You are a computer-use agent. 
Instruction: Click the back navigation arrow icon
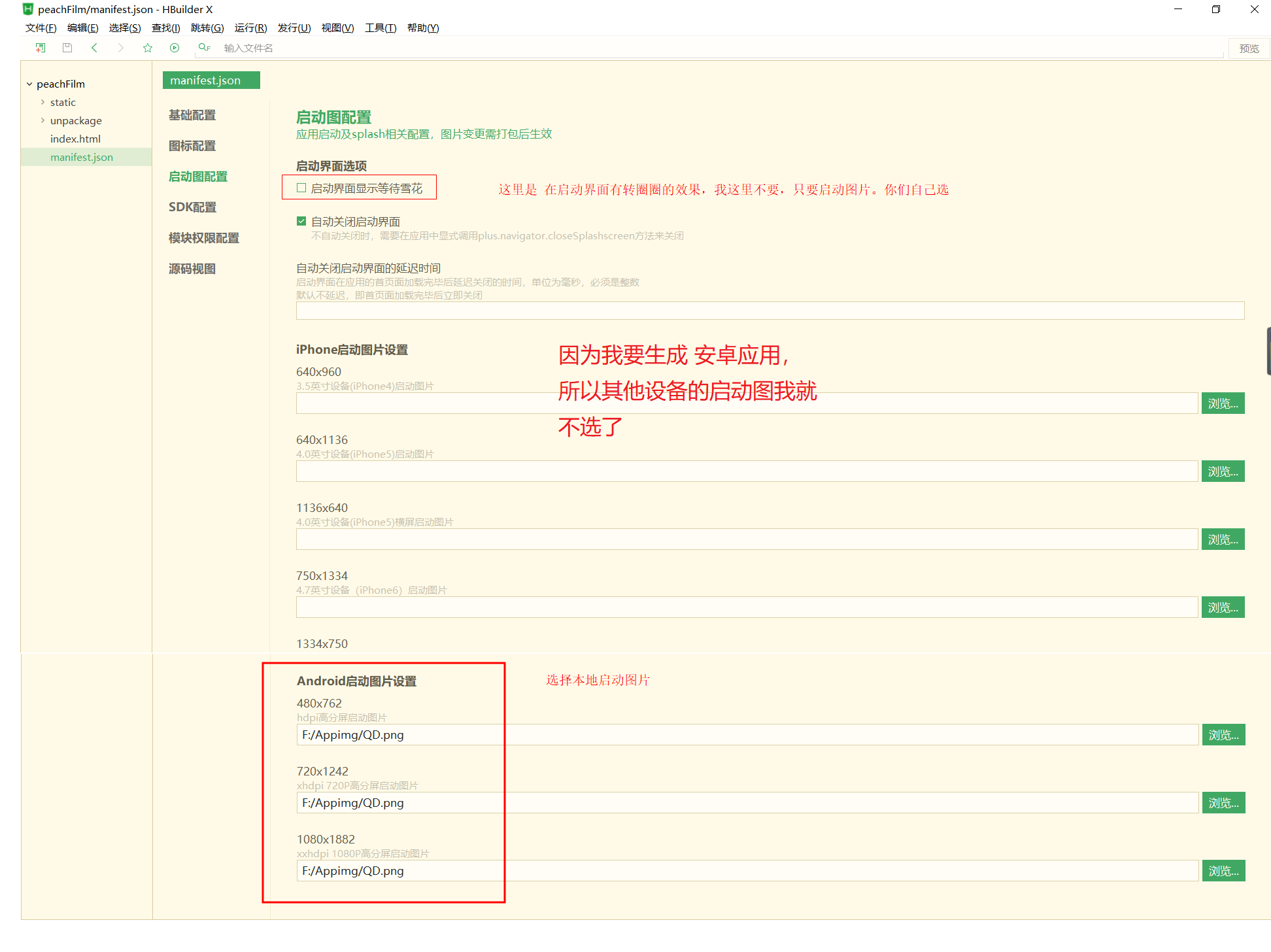click(x=95, y=47)
